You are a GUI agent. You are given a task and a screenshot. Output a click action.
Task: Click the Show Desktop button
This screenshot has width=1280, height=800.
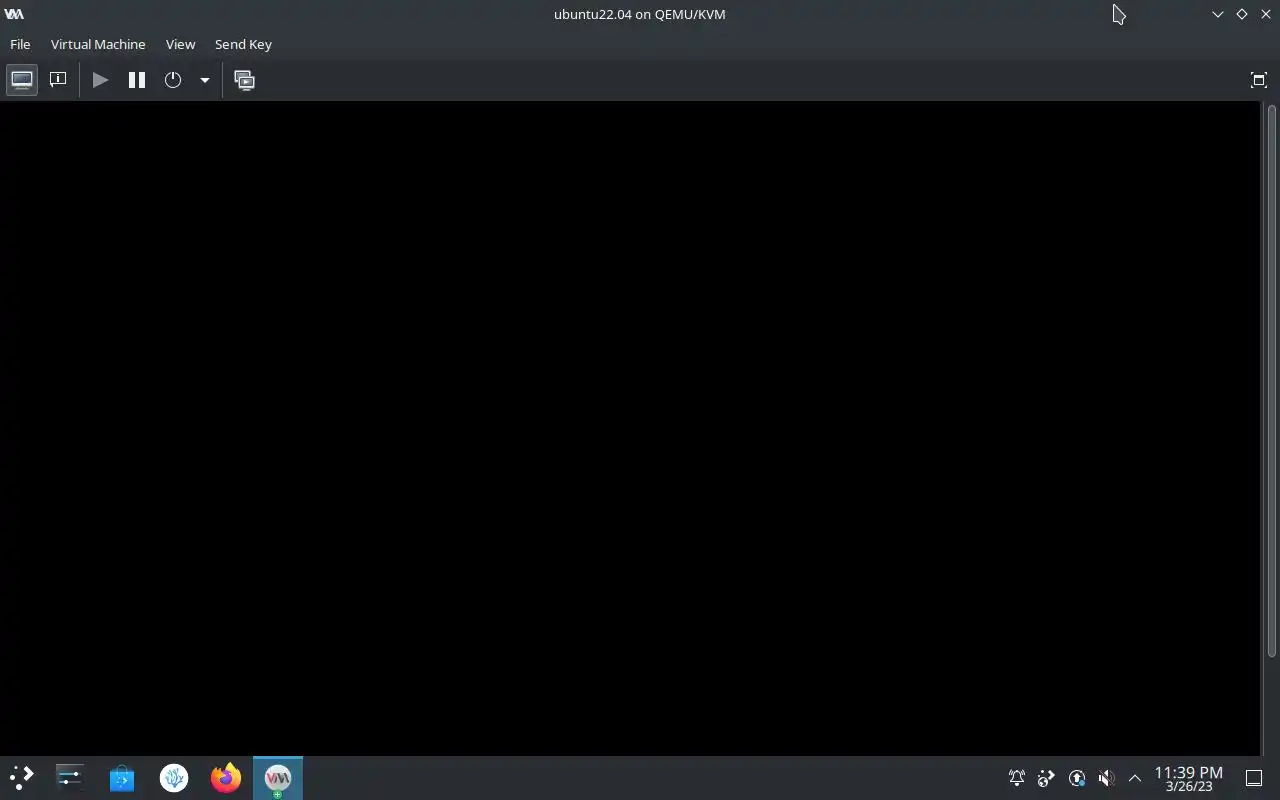tap(1254, 778)
